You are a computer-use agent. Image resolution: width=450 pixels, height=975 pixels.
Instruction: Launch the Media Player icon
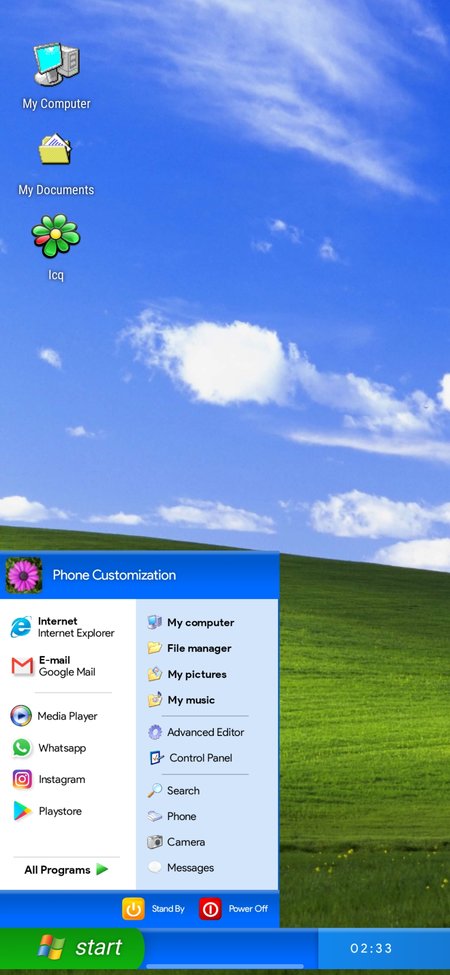pyautogui.click(x=21, y=716)
